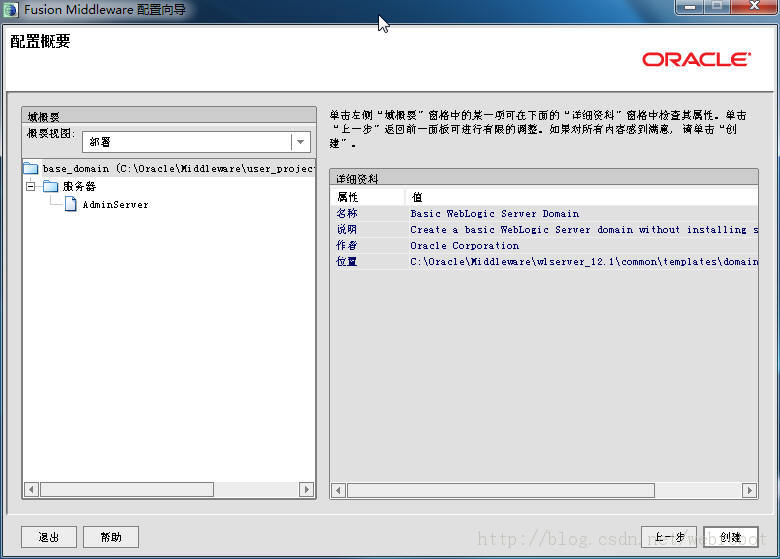The width and height of the screenshot is (780, 559).
Task: Click the value Oracle Corporation
Action: coord(465,245)
